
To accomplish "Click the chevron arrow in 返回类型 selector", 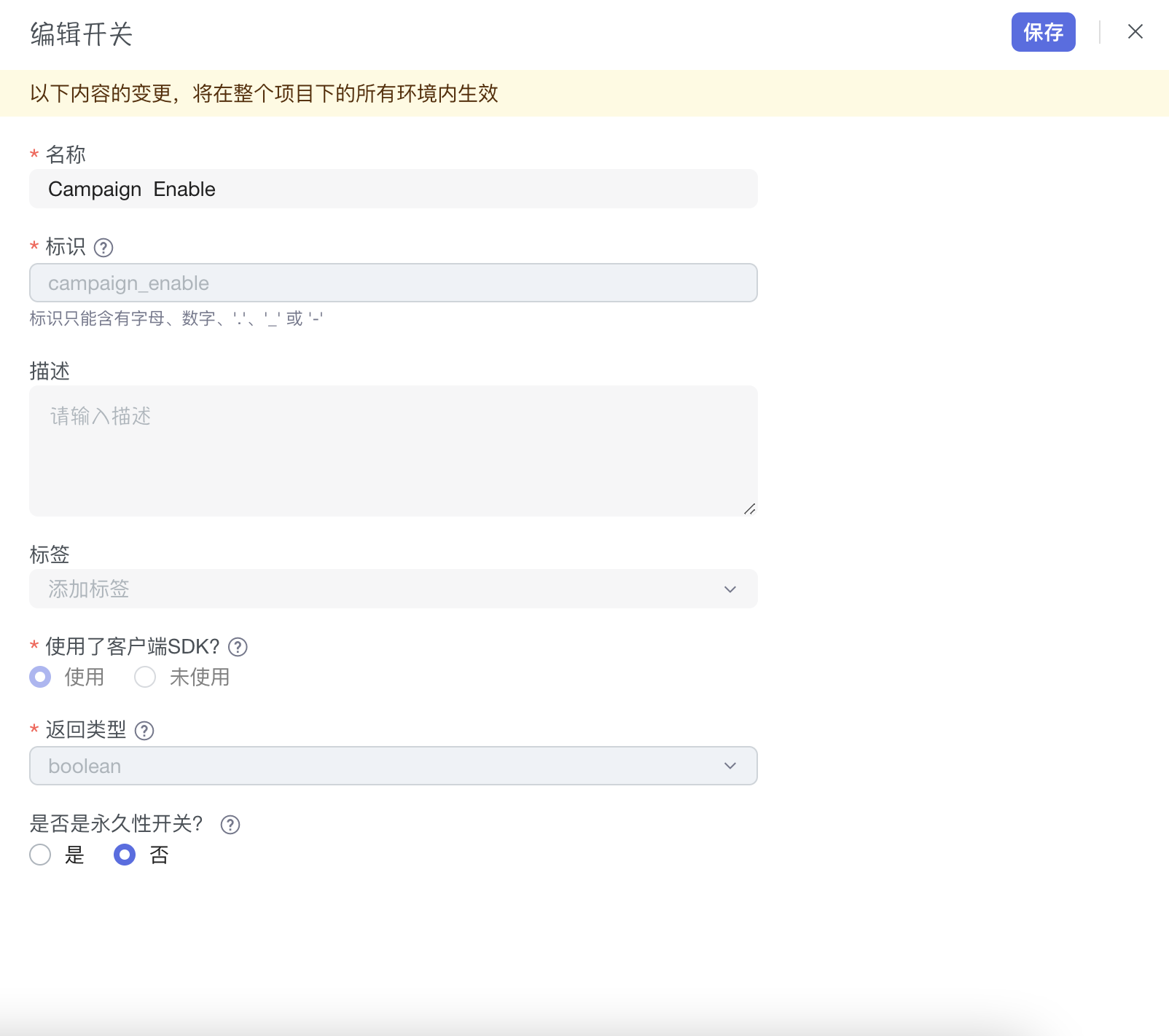I will (730, 766).
